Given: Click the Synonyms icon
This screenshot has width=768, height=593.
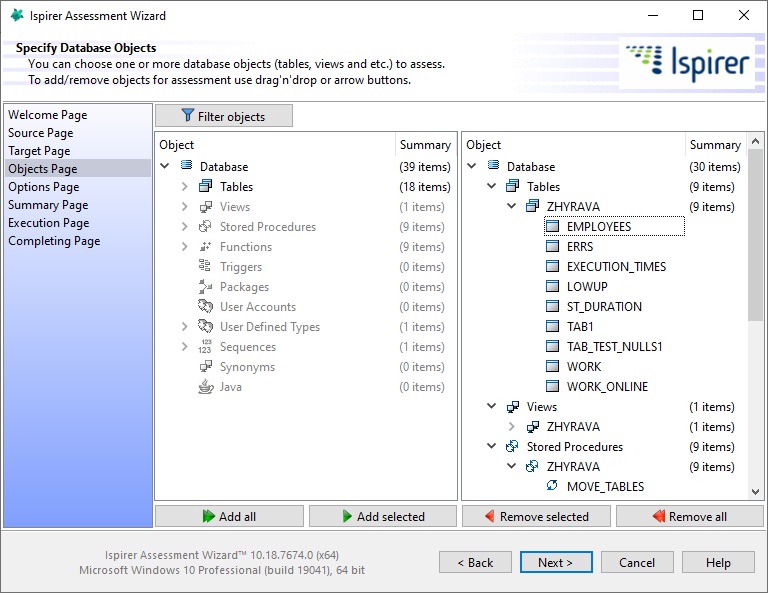Looking at the screenshot, I should pyautogui.click(x=206, y=366).
